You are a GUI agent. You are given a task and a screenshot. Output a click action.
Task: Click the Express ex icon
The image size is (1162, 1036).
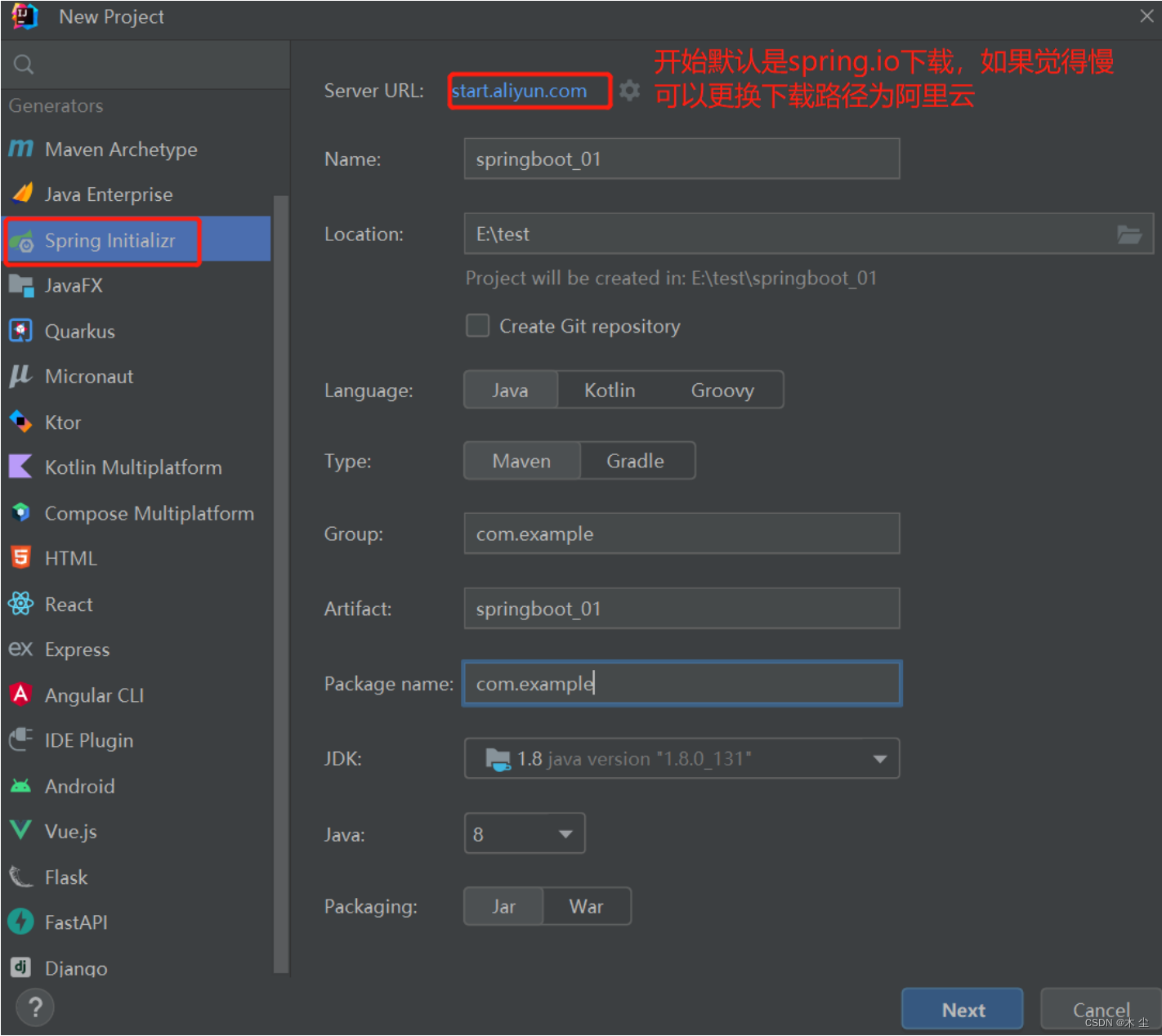[20, 650]
